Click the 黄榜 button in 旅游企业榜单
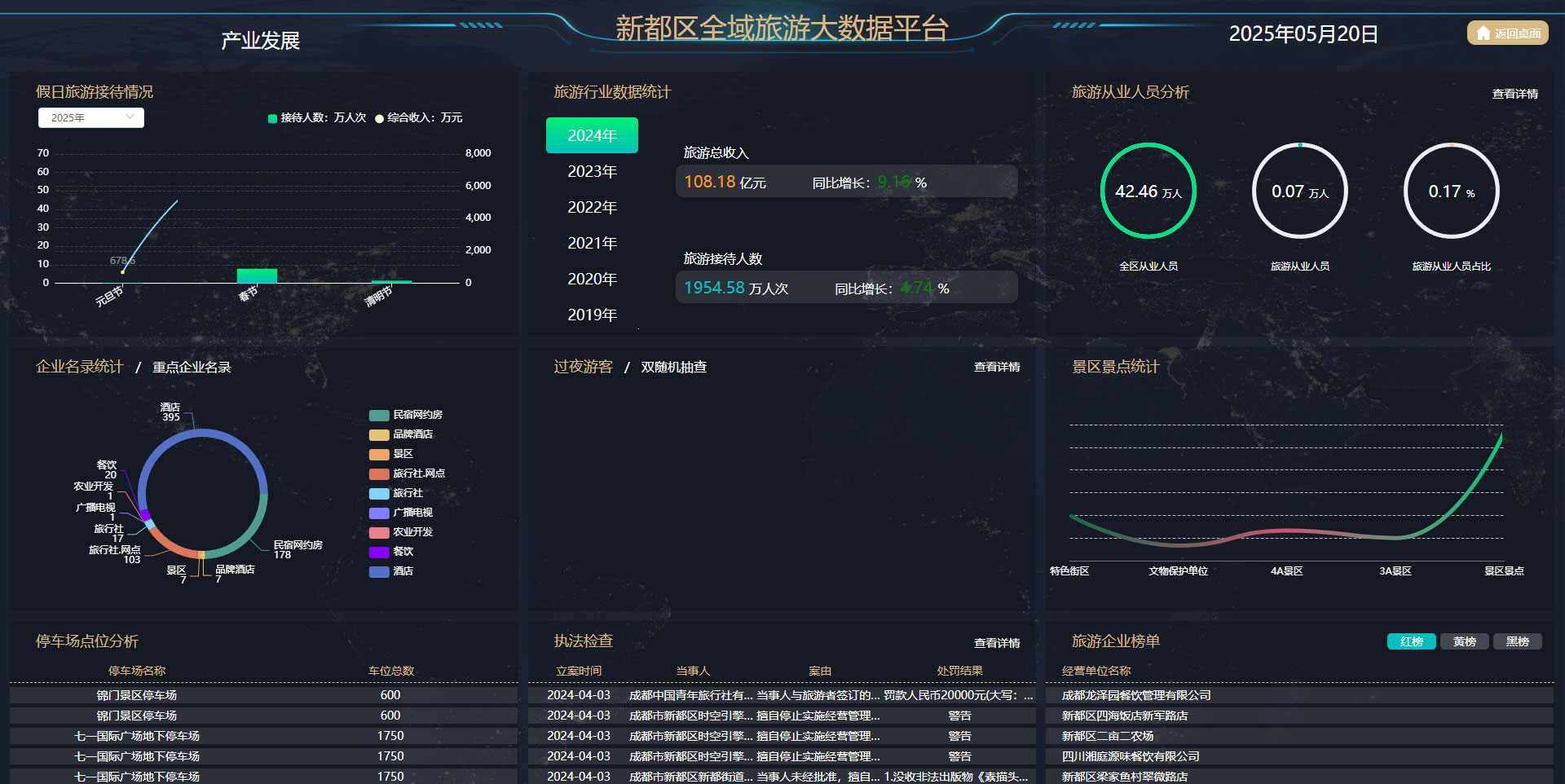Viewport: 1565px width, 784px height. pos(1464,641)
